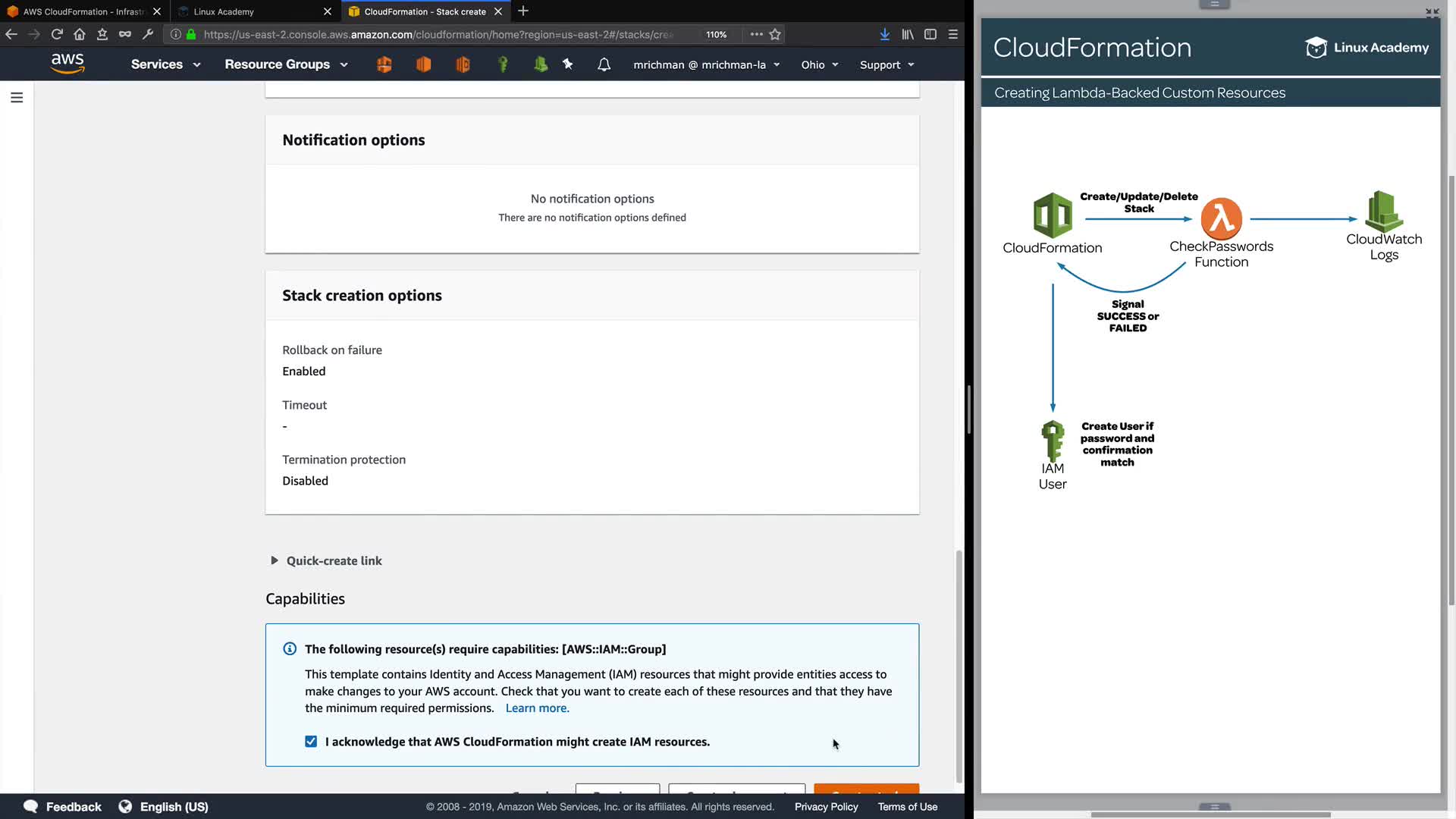Open the hamburger side navigation menu

point(17,98)
